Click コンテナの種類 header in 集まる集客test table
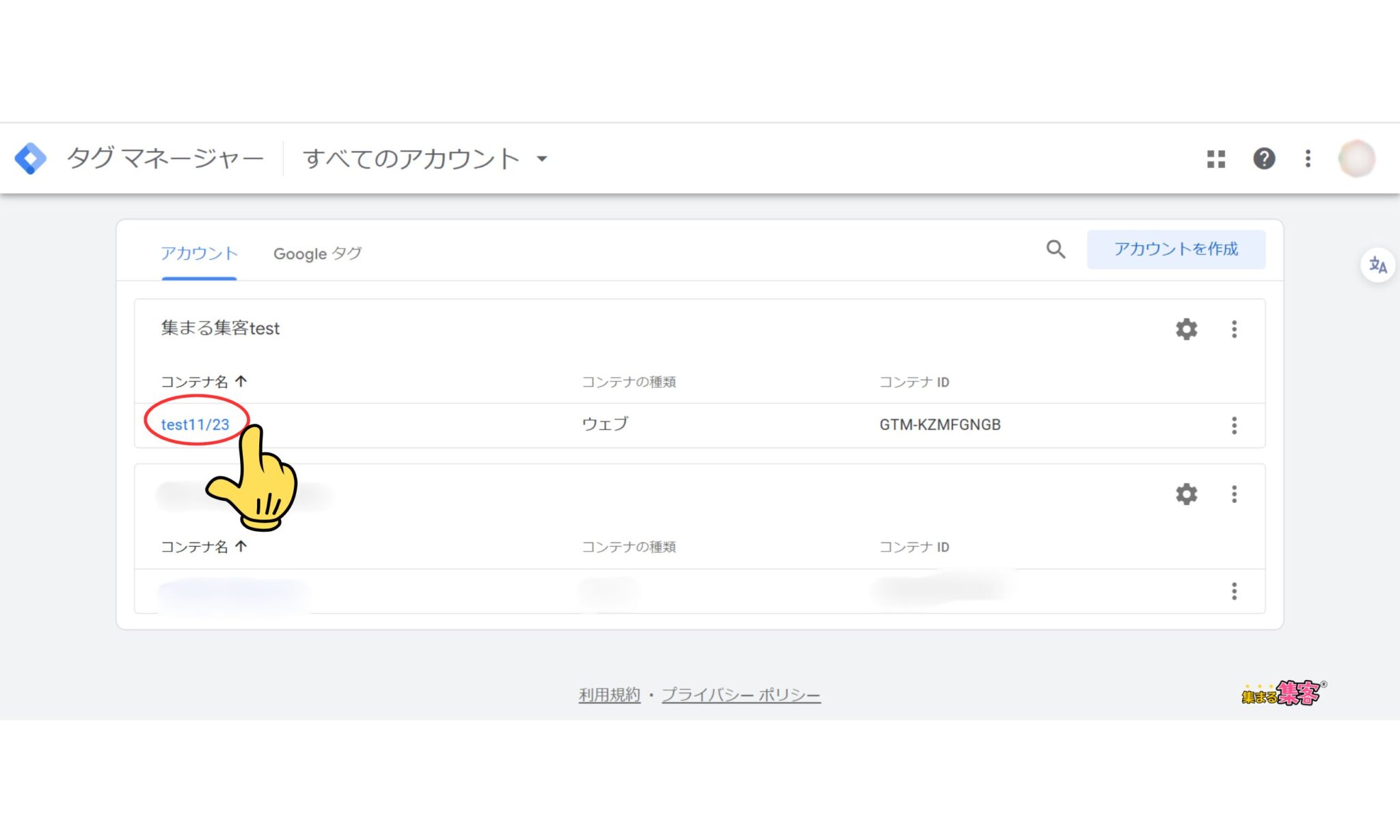This screenshot has height=840, width=1400. 629,382
